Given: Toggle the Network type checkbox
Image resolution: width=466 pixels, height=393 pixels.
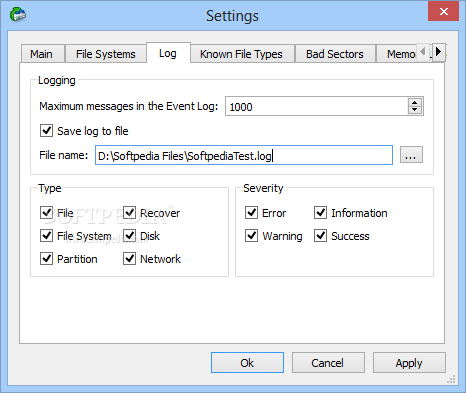Looking at the screenshot, I should tap(129, 259).
